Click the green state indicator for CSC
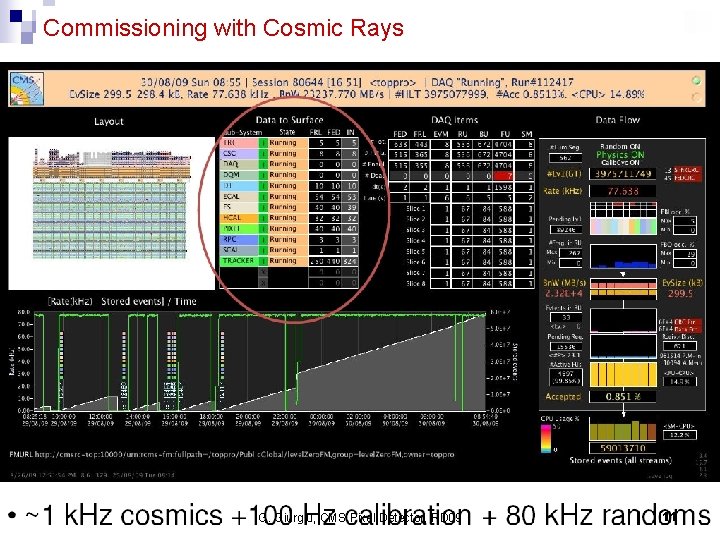Viewport: 720px width, 540px height. pyautogui.click(x=263, y=154)
